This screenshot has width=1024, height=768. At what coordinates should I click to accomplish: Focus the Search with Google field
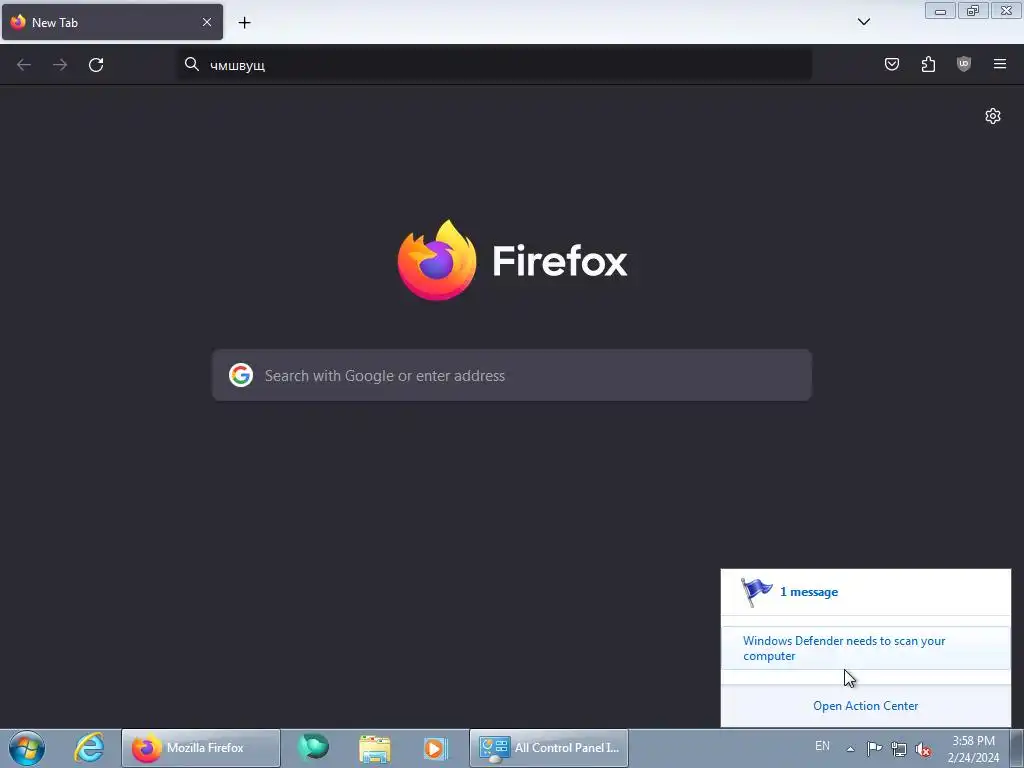[512, 376]
